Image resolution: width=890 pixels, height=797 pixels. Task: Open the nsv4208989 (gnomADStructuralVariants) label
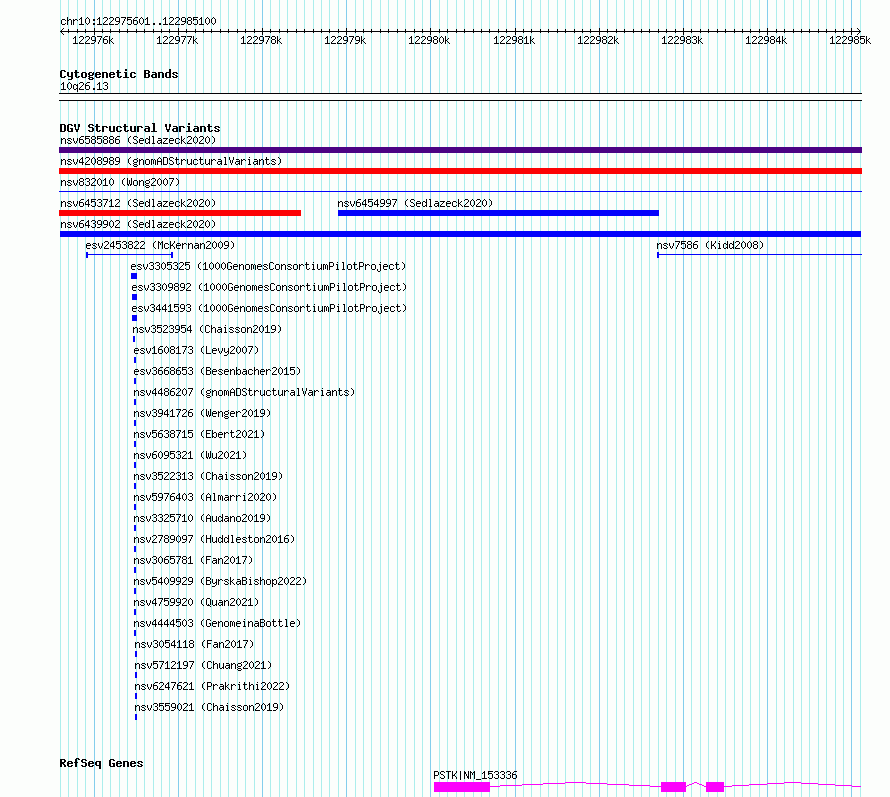pyautogui.click(x=171, y=161)
